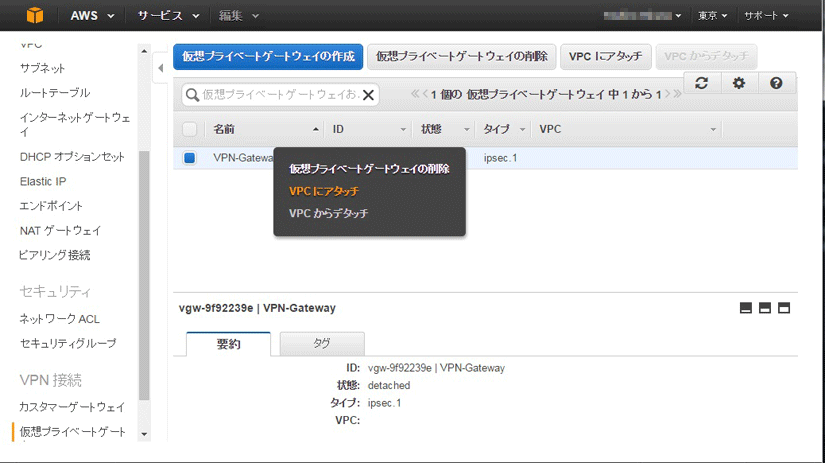Minimize the details pane layout icon
This screenshot has width=825, height=463.
[745, 308]
